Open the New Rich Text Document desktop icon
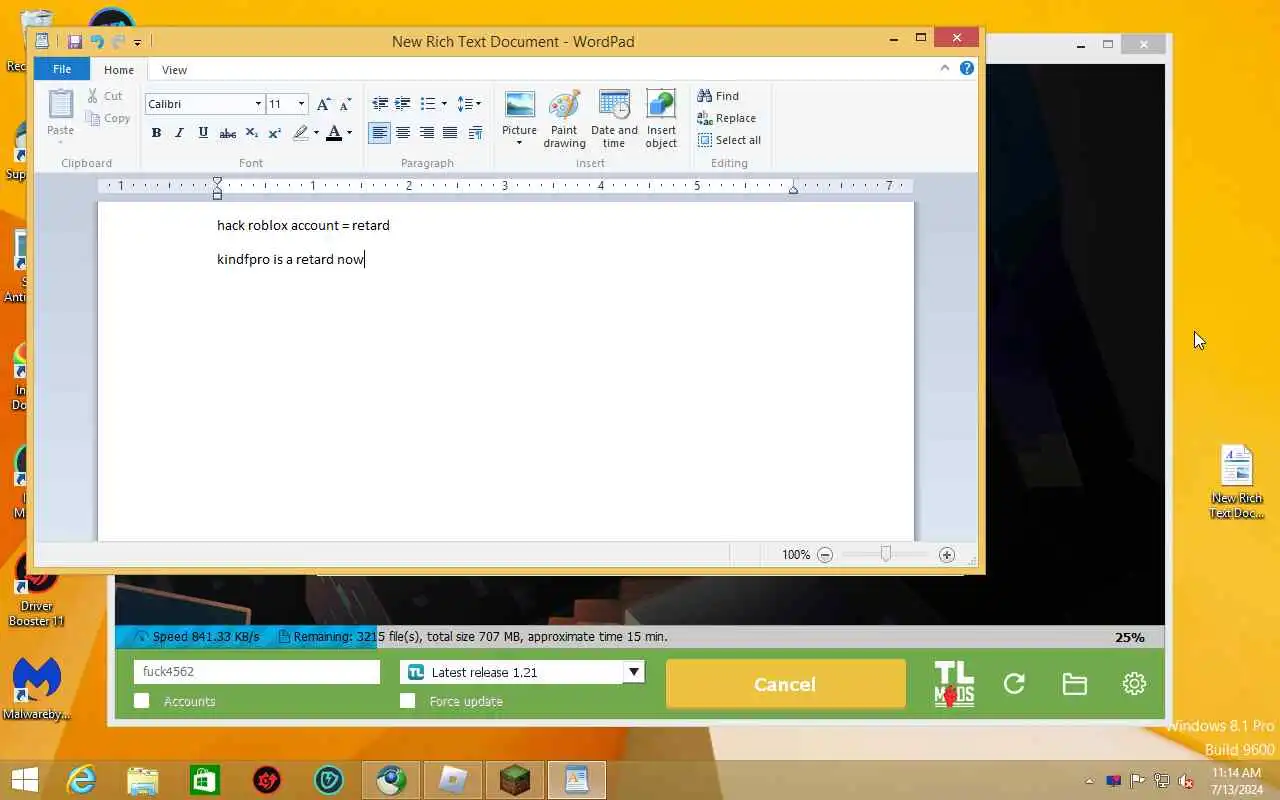Screen dimensions: 1280x800 pos(1237,482)
